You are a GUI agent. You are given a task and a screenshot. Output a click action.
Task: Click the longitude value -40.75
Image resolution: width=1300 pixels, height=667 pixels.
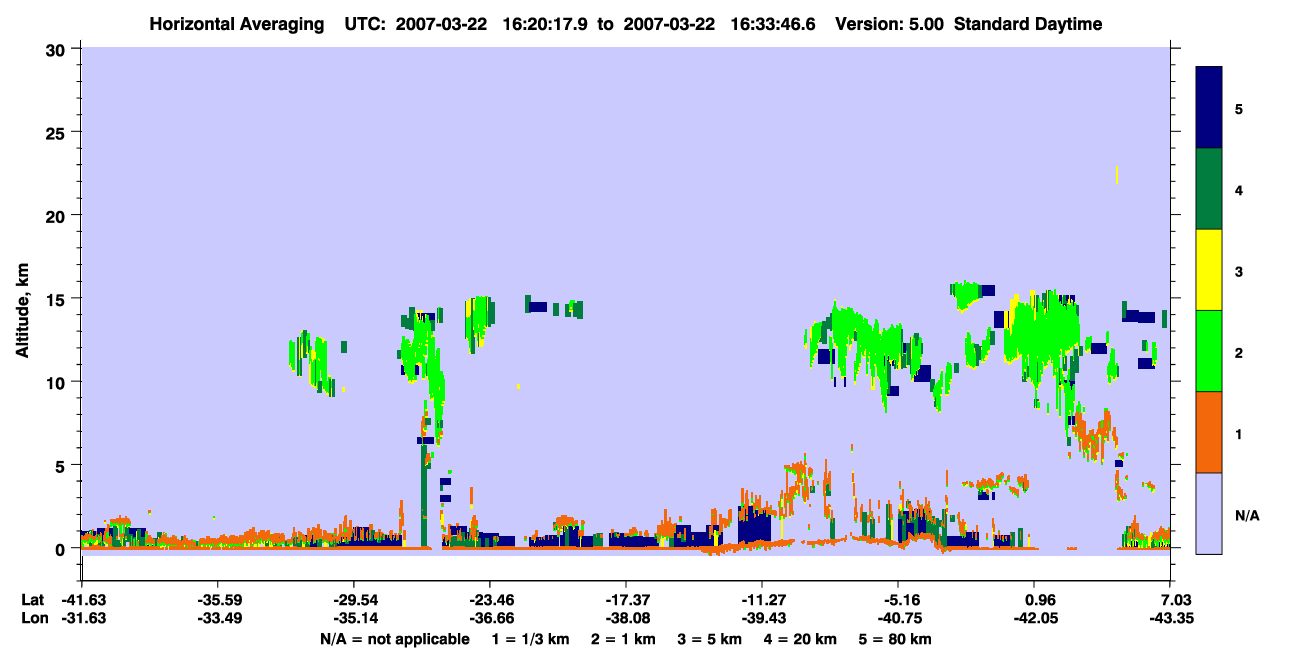coord(898,618)
